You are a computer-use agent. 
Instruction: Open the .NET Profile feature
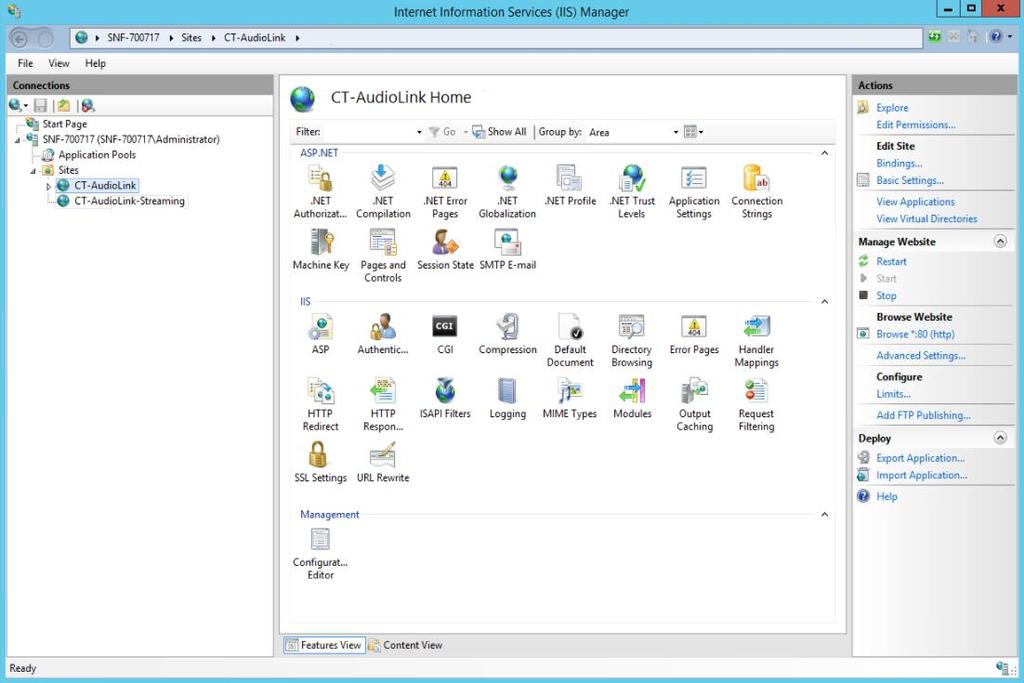coord(569,185)
